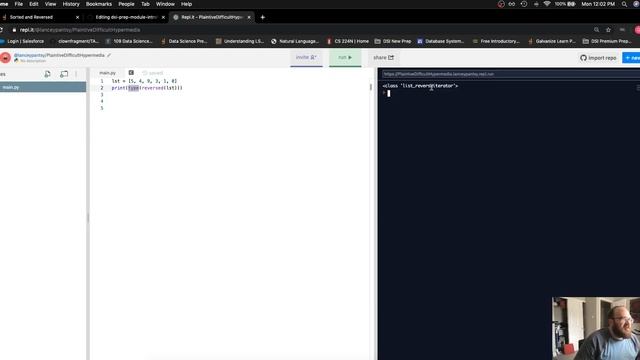Open the Free Introductory bookmark

click(x=496, y=41)
